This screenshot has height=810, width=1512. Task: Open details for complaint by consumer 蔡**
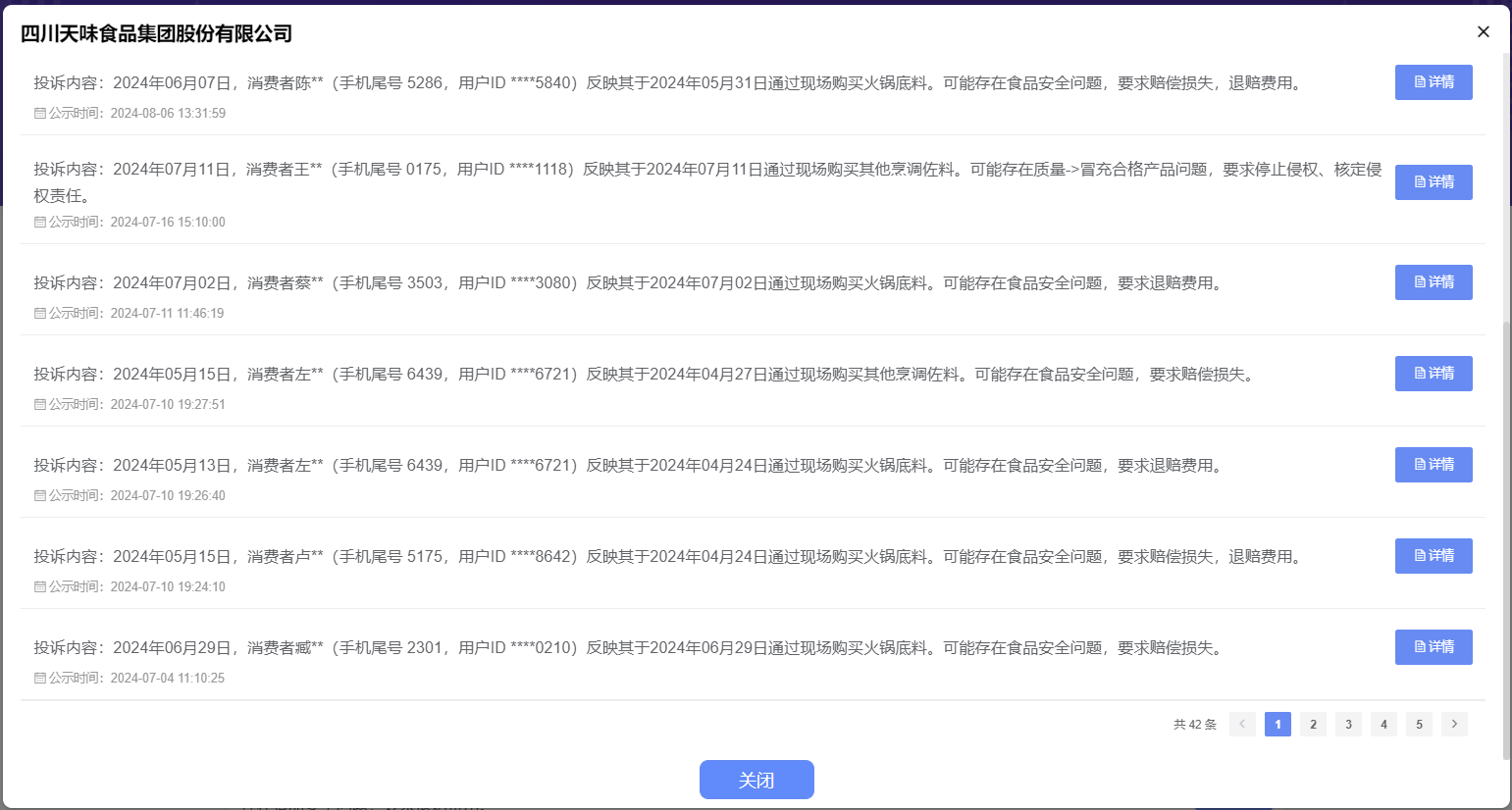(1434, 282)
